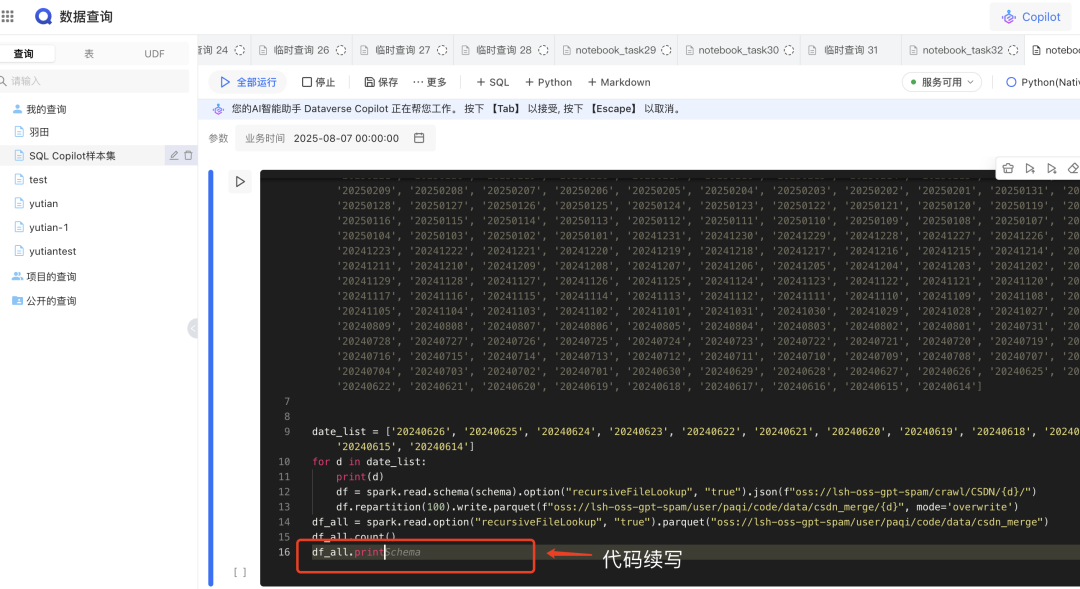The height and width of the screenshot is (589, 1080).
Task: Switch to tab 临时查询 28
Action: [504, 50]
